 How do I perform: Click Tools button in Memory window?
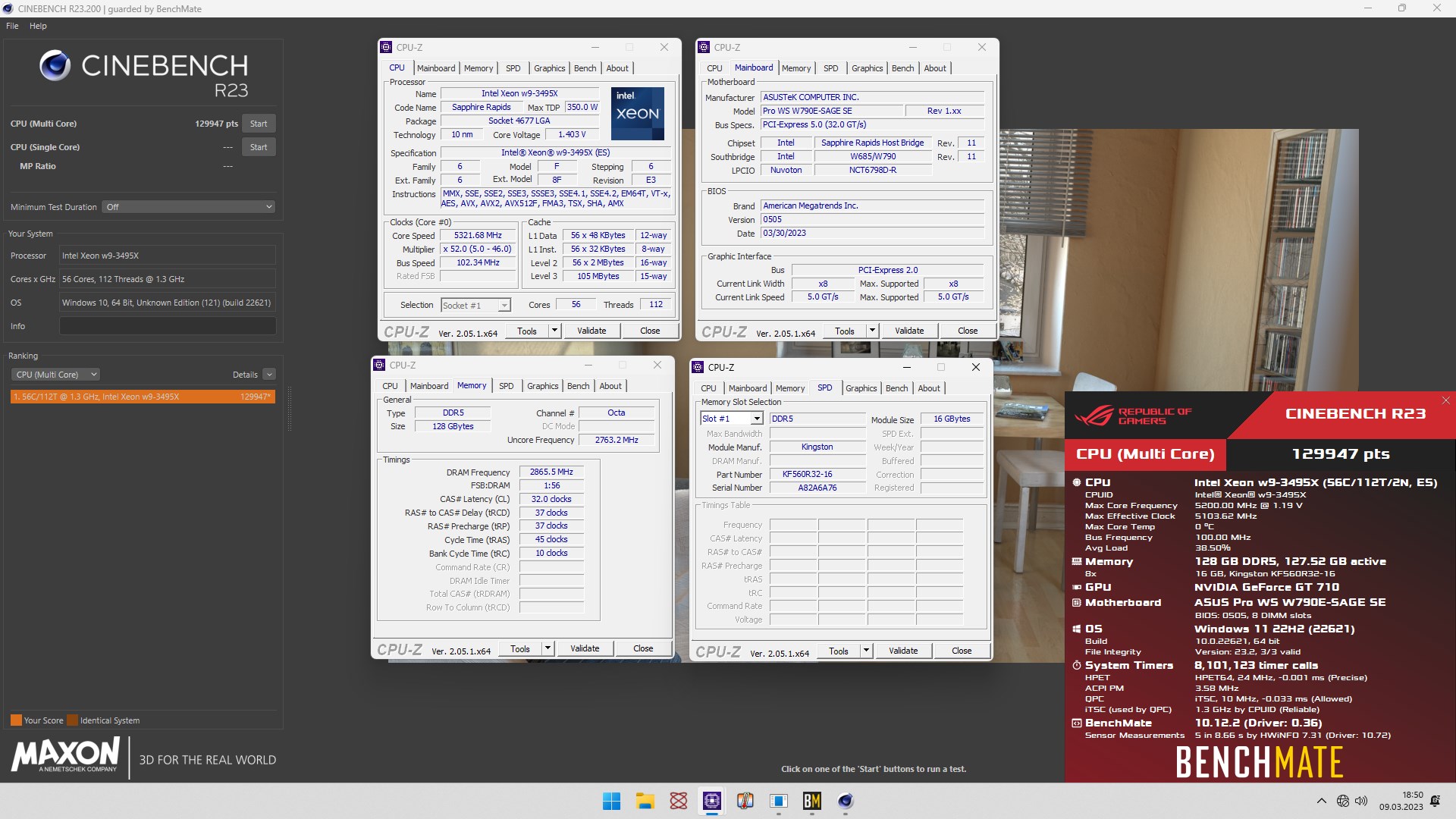[x=520, y=648]
